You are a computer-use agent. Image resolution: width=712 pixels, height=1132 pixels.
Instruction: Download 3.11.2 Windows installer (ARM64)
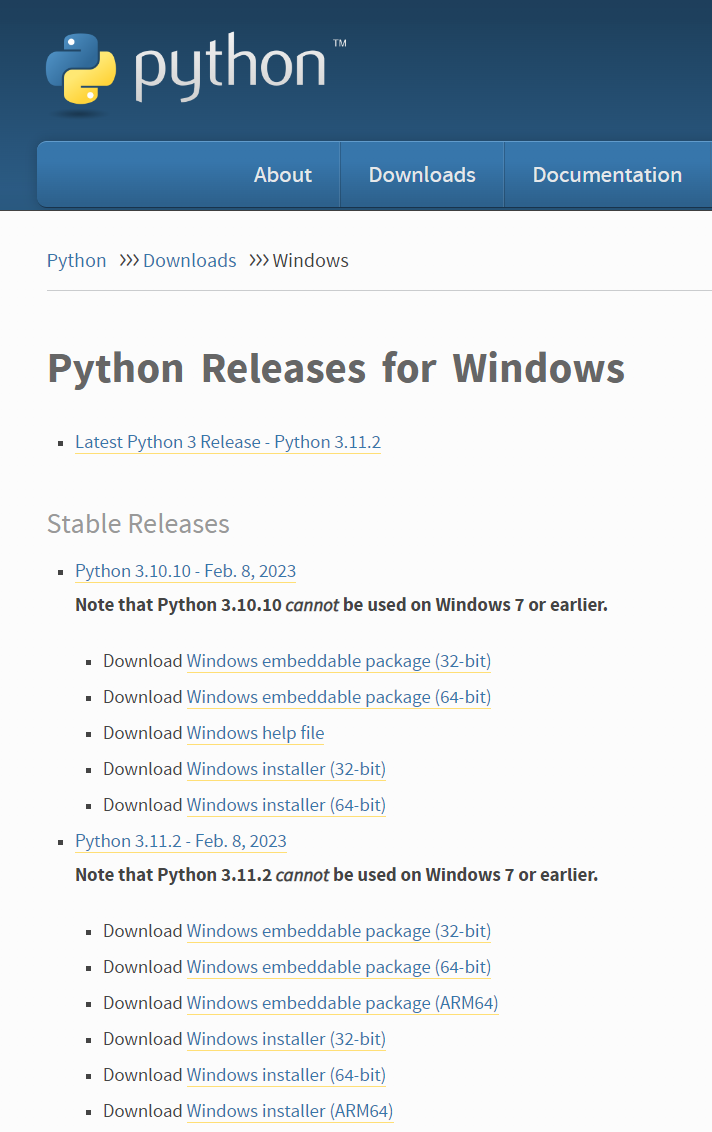point(290,1112)
